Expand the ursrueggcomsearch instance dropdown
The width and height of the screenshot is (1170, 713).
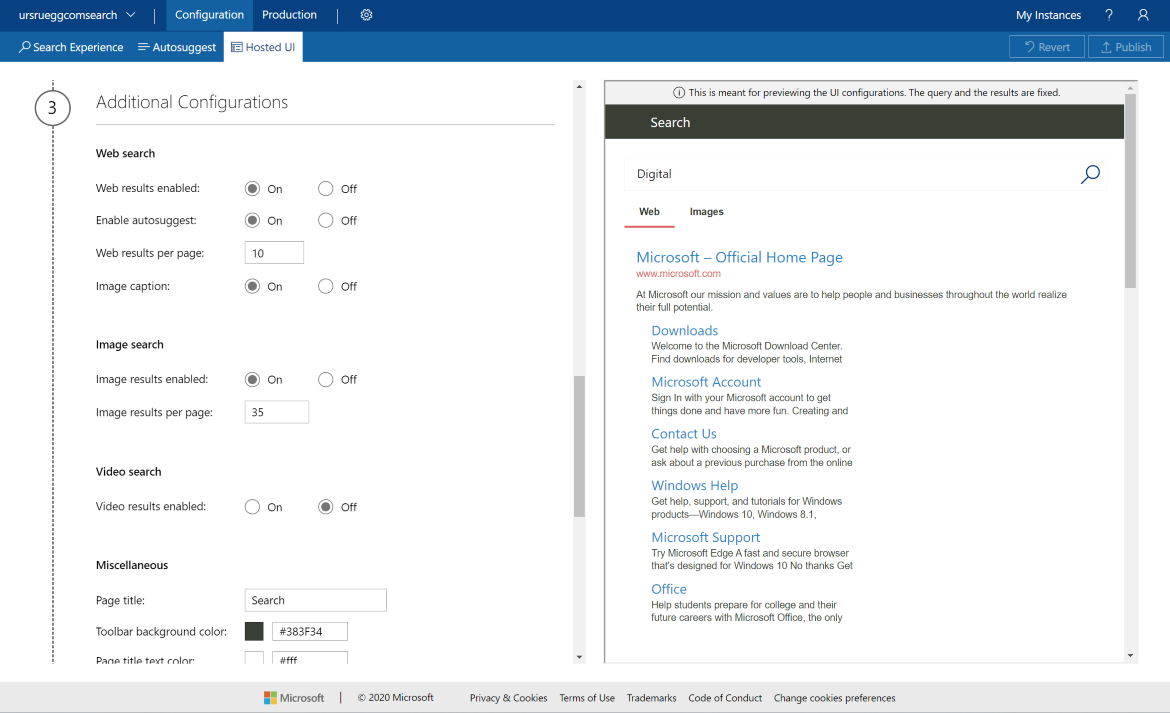coord(77,15)
